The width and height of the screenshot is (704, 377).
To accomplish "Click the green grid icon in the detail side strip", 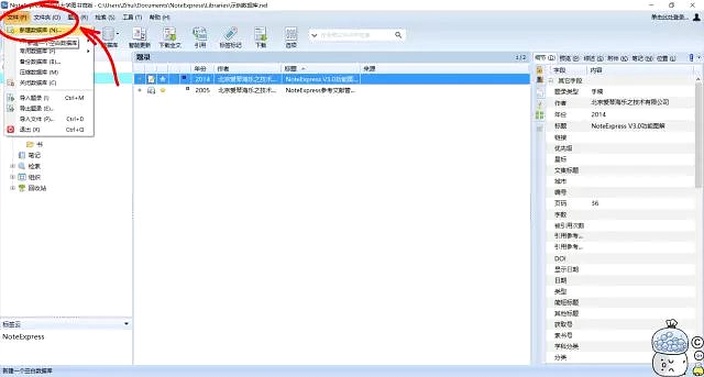I will click(x=540, y=115).
